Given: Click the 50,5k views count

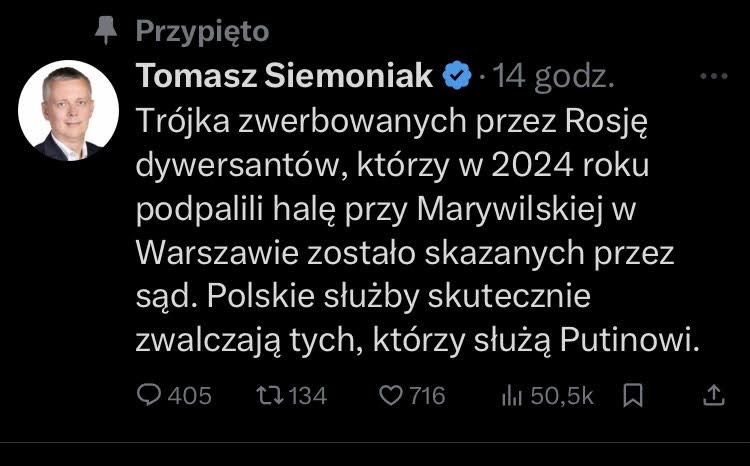Looking at the screenshot, I should 562,396.
